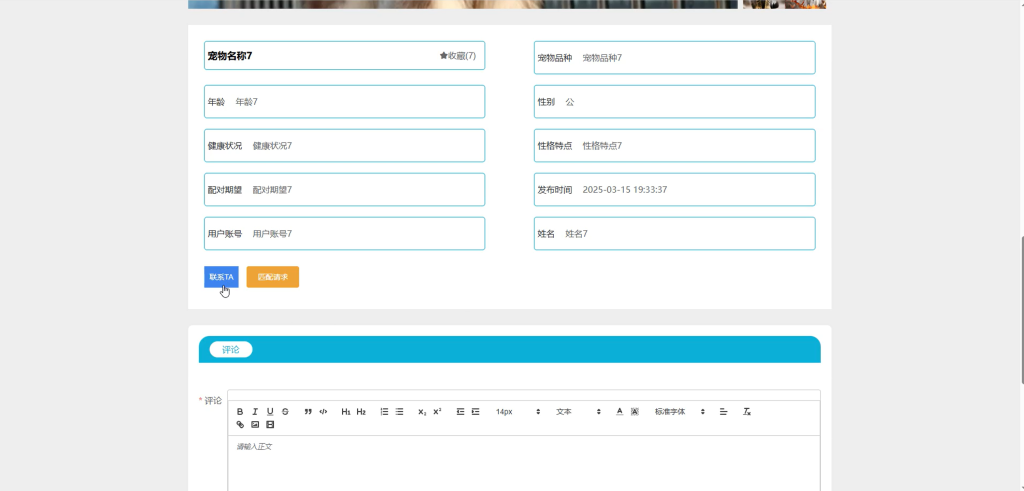This screenshot has width=1024, height=491.
Task: Open the text color picker
Action: (619, 412)
